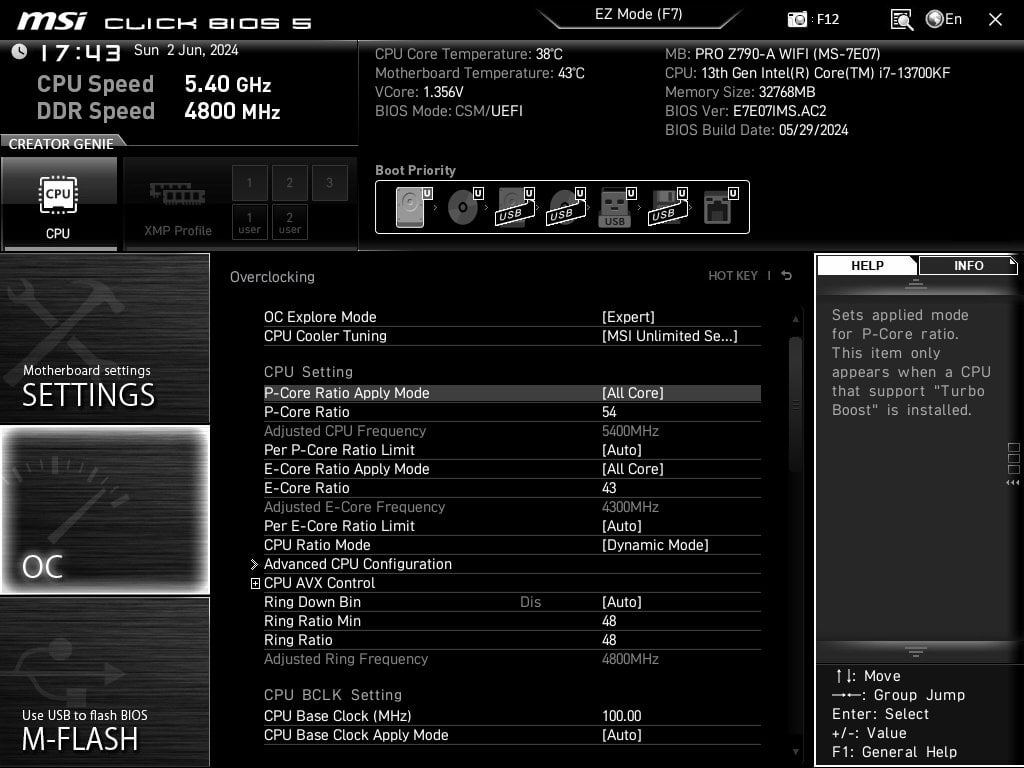
Task: Edit the E-Core Ratio value 43
Action: click(x=609, y=488)
